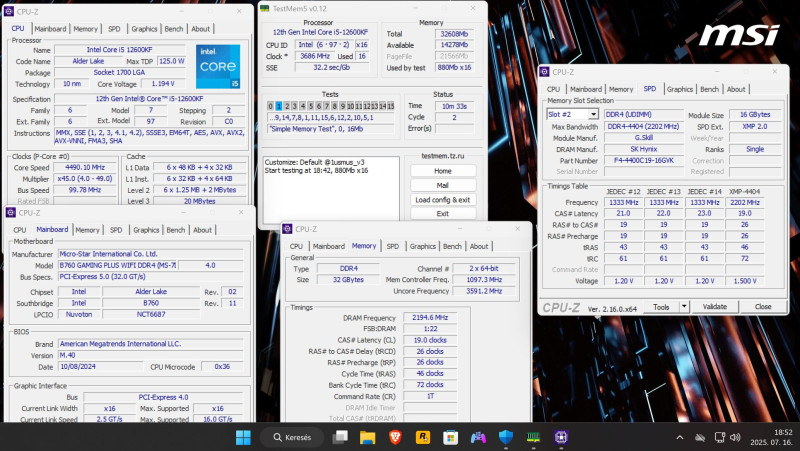Click the CPU-Z title icon of the Mainboard window
Viewport: 800px width, 451px height.
pyautogui.click(x=11, y=212)
